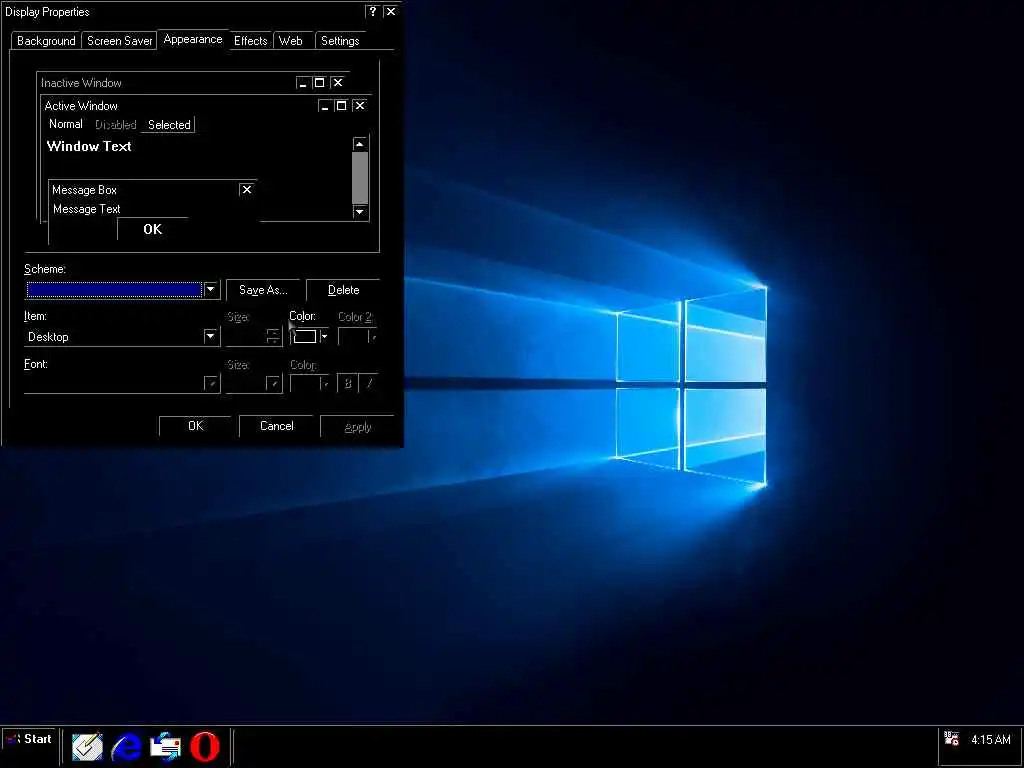Cancel the Display Properties dialog
This screenshot has height=768, width=1024.
[276, 426]
